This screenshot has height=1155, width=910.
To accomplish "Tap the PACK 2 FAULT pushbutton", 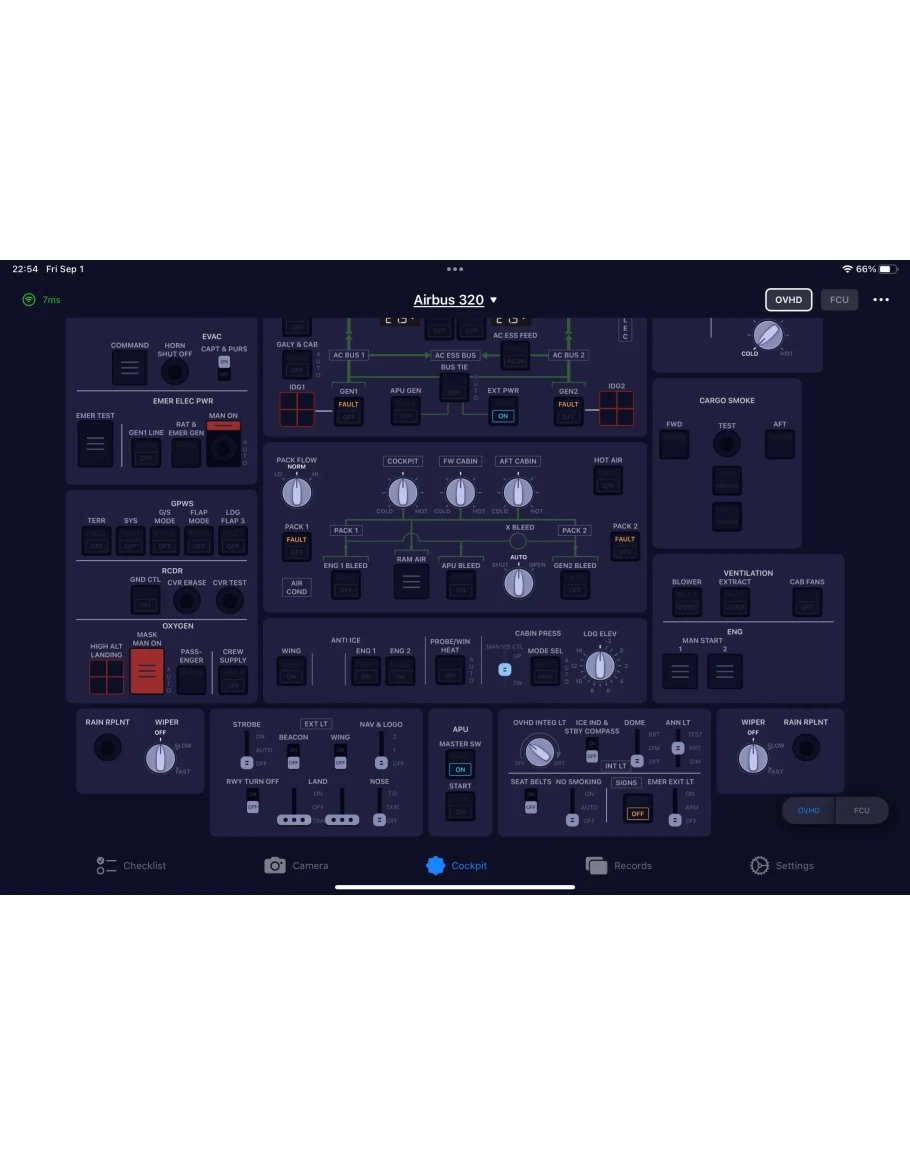I will [625, 546].
